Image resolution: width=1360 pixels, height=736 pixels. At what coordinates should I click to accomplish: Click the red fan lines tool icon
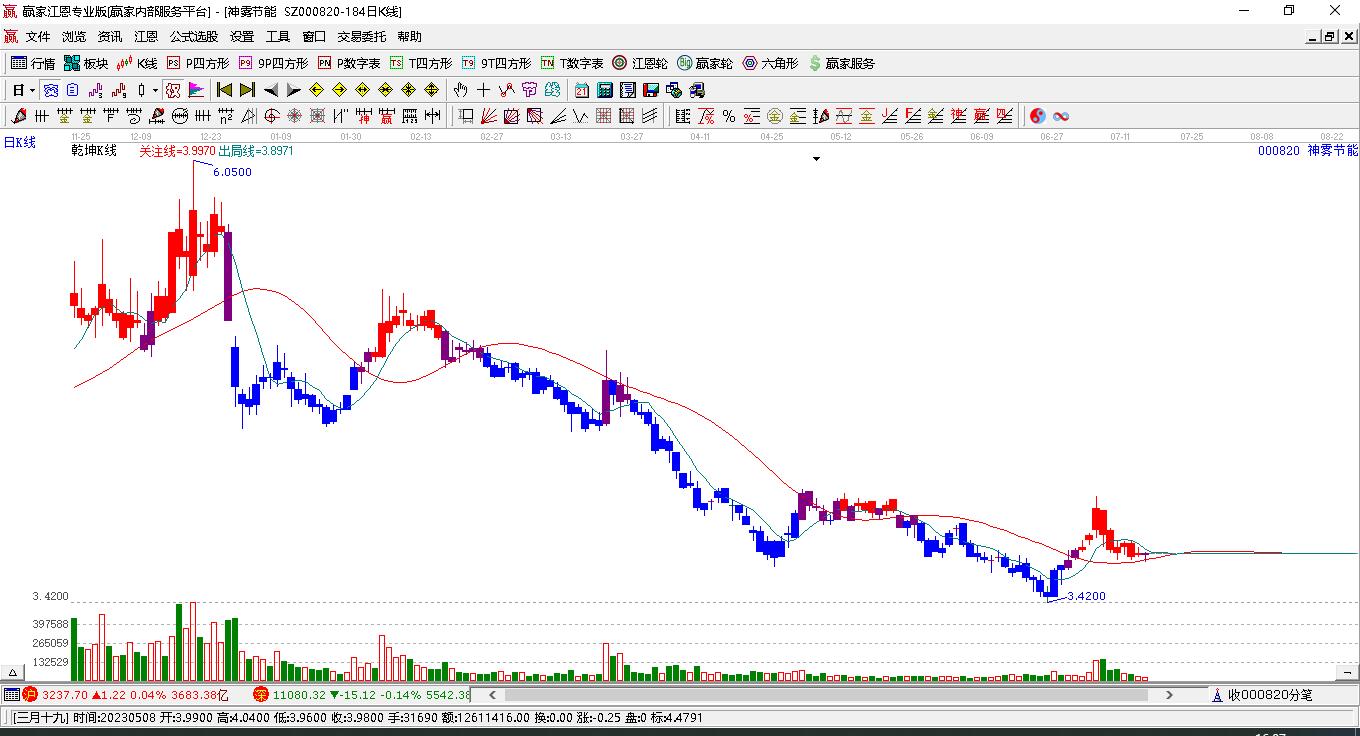(x=489, y=116)
